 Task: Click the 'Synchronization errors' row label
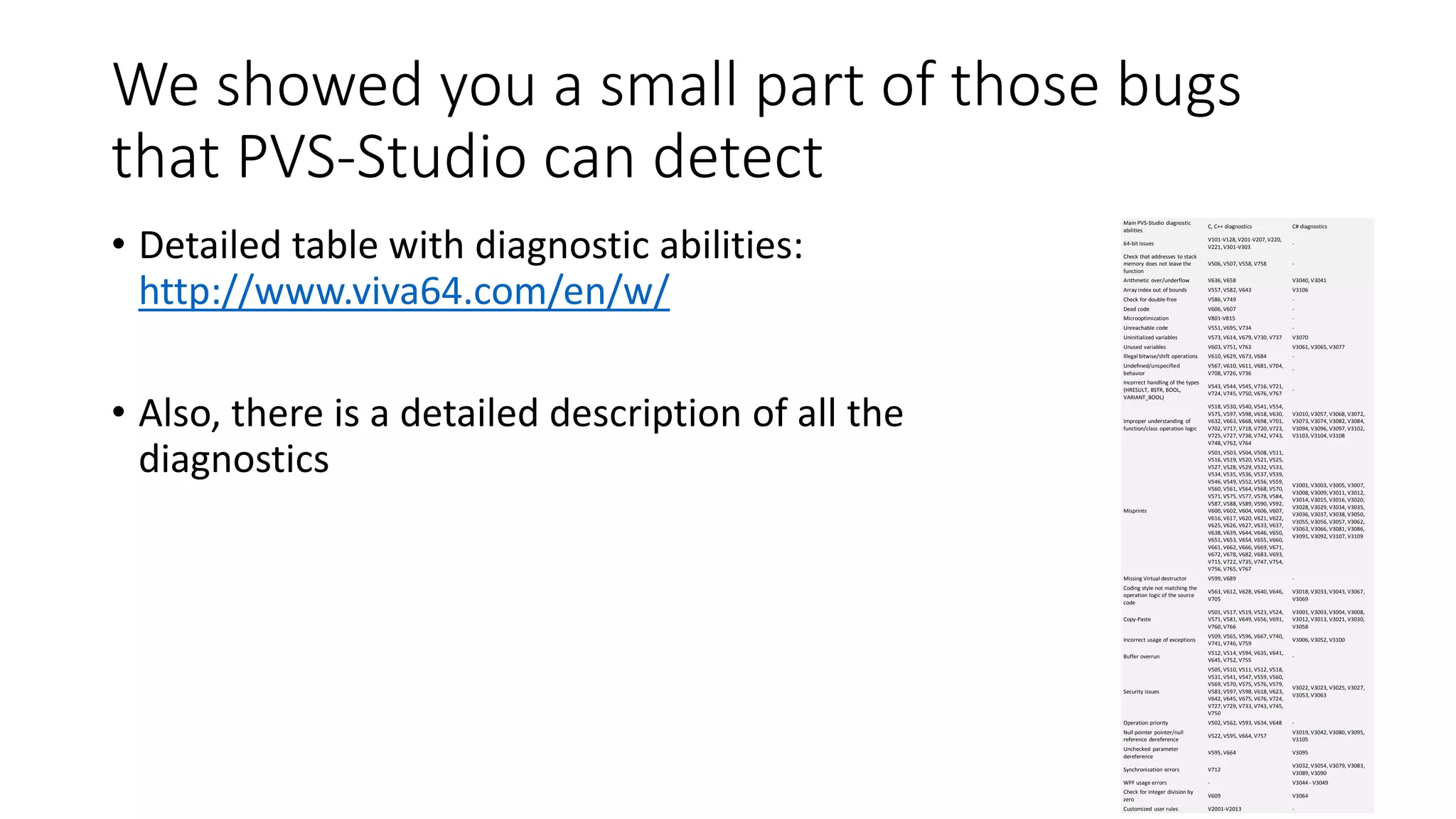pyautogui.click(x=1151, y=769)
